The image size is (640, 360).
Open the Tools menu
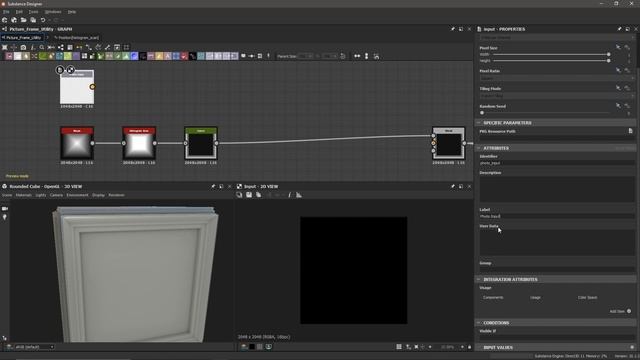(33, 12)
